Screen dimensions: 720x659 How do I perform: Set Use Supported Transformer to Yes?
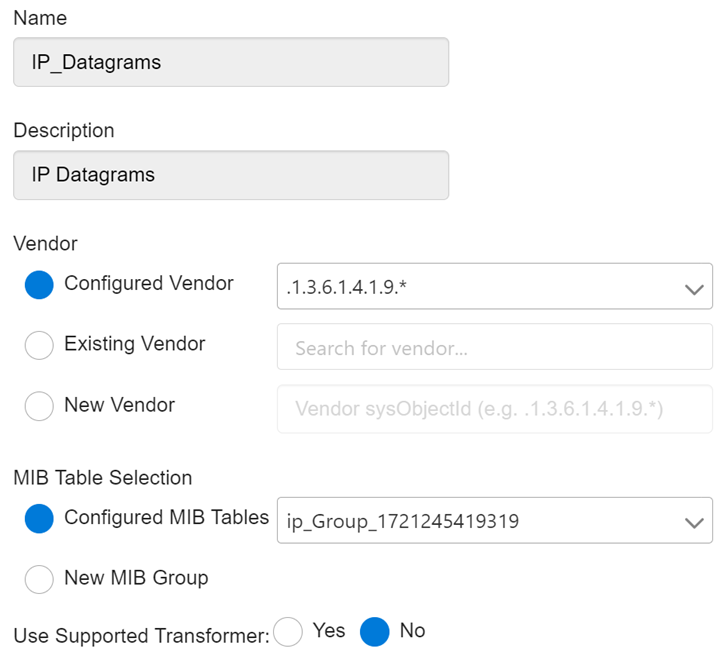pyautogui.click(x=288, y=632)
